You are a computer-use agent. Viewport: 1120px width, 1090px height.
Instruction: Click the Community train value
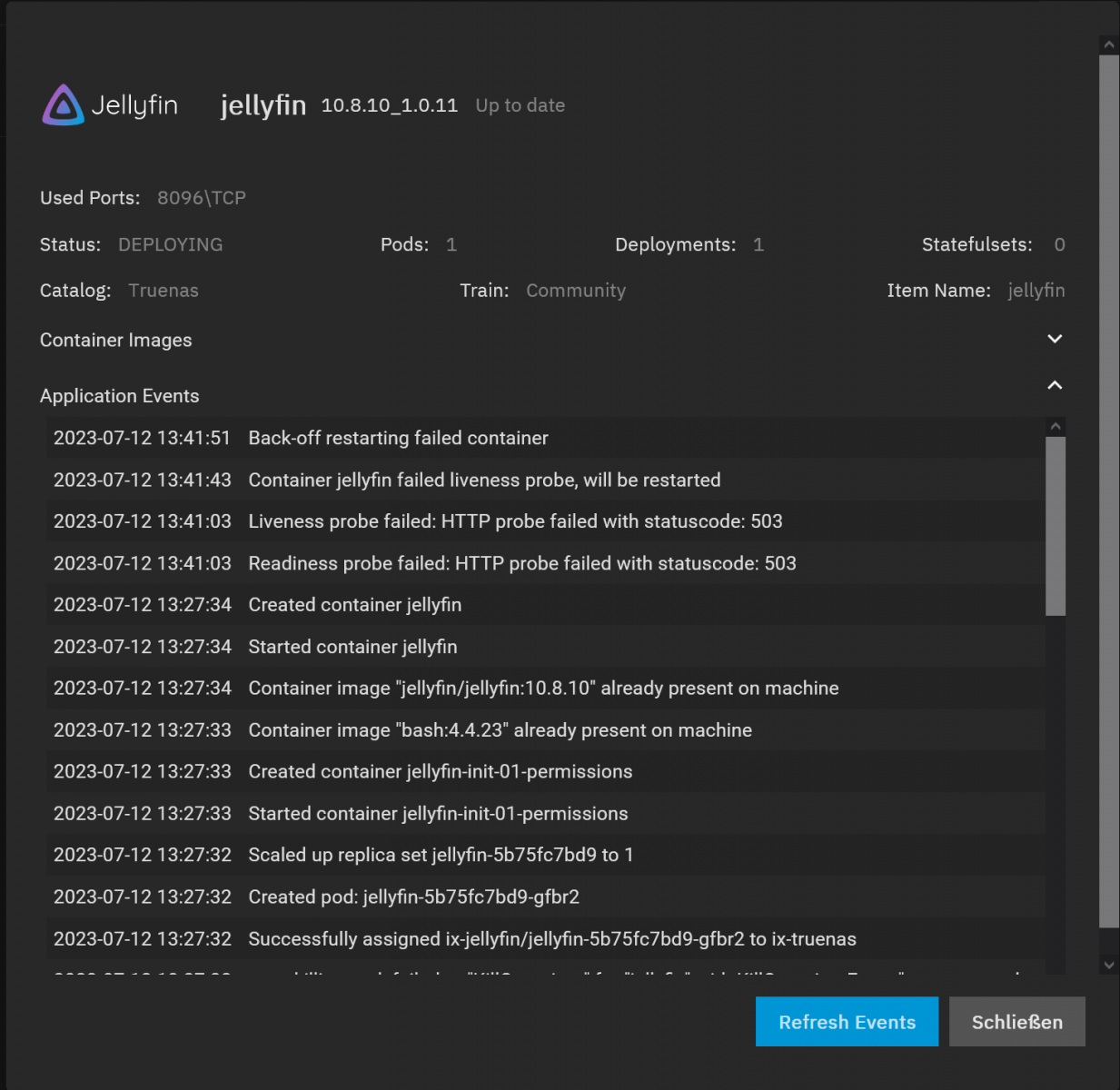(x=576, y=291)
